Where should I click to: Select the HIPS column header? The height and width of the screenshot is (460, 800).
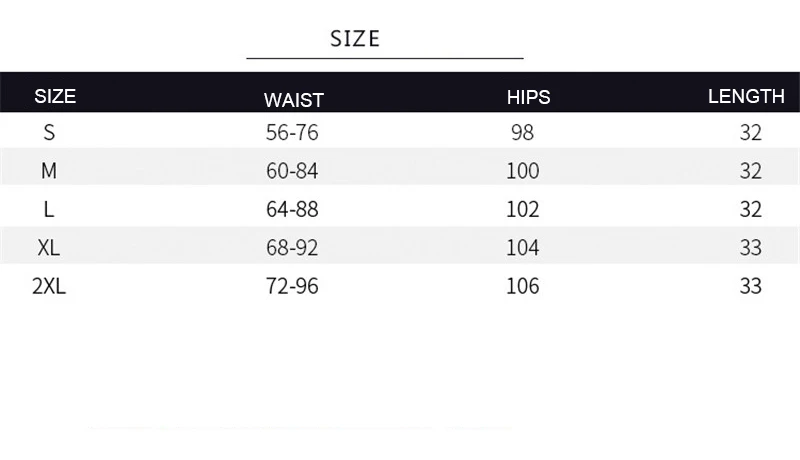pyautogui.click(x=529, y=97)
